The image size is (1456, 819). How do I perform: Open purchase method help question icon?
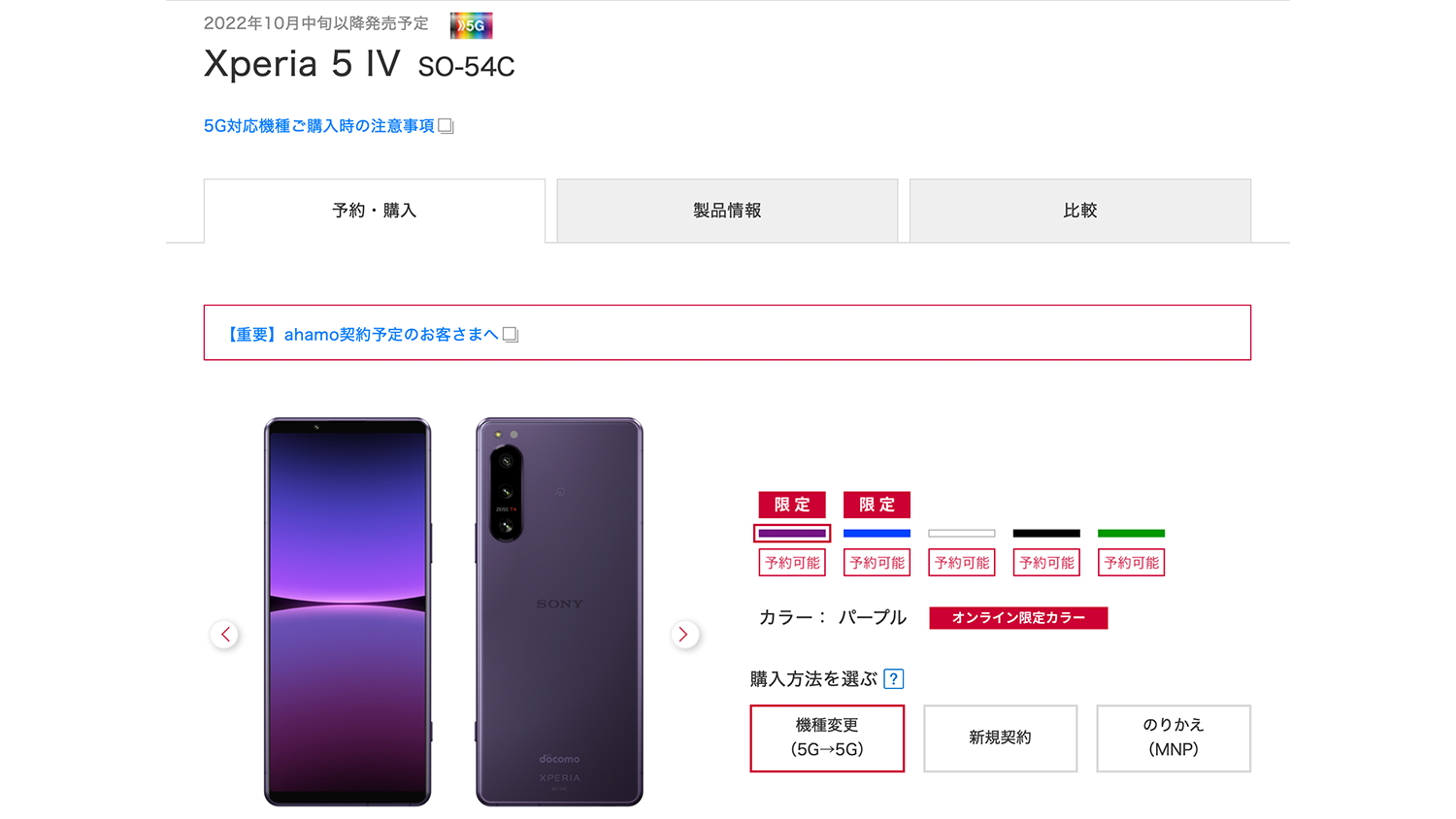[894, 679]
